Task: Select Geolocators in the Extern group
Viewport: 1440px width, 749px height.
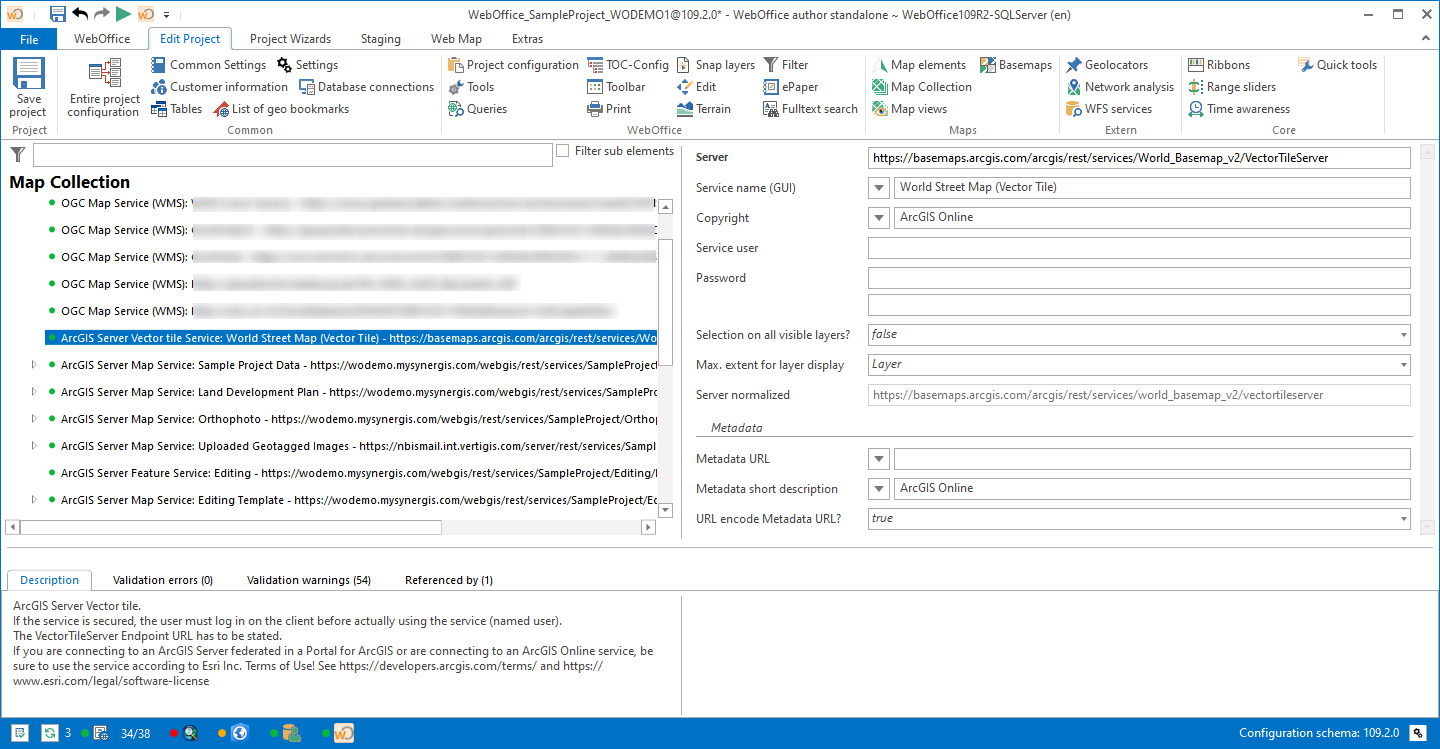Action: [1113, 64]
